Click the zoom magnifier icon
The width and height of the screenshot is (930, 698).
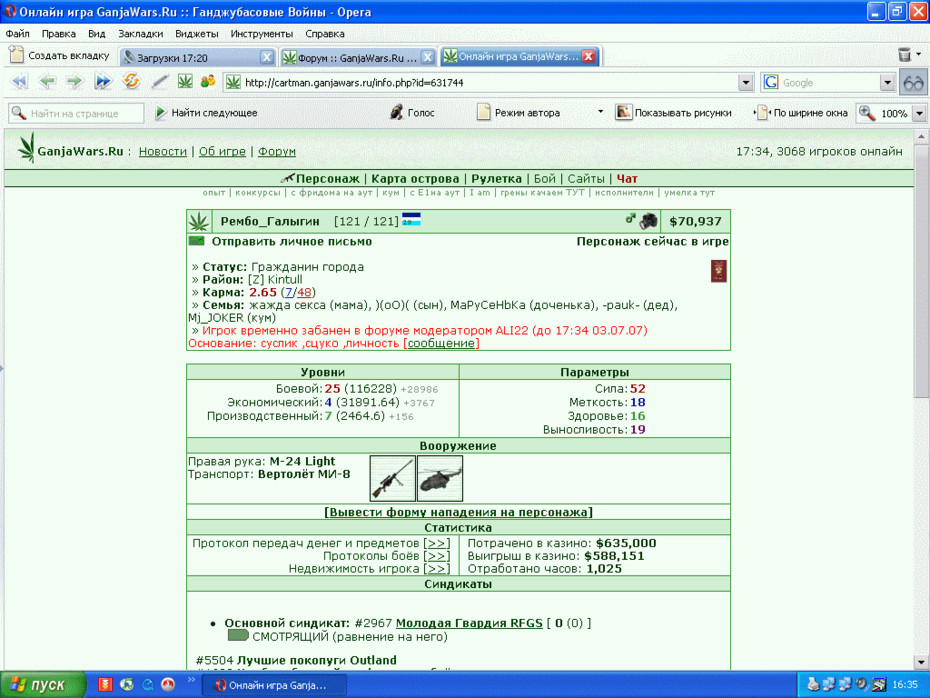[x=867, y=113]
